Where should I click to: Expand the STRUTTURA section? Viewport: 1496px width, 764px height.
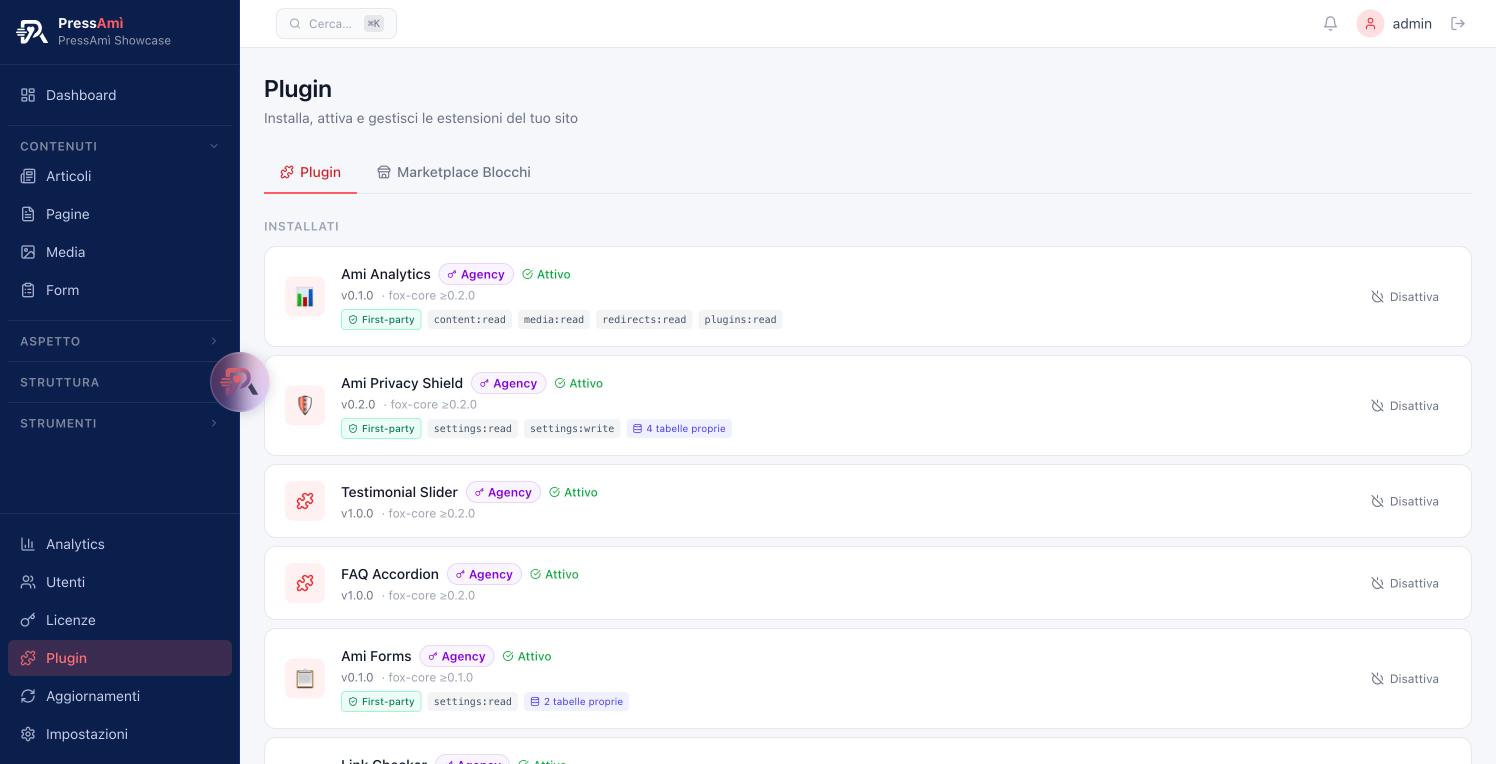pos(120,382)
